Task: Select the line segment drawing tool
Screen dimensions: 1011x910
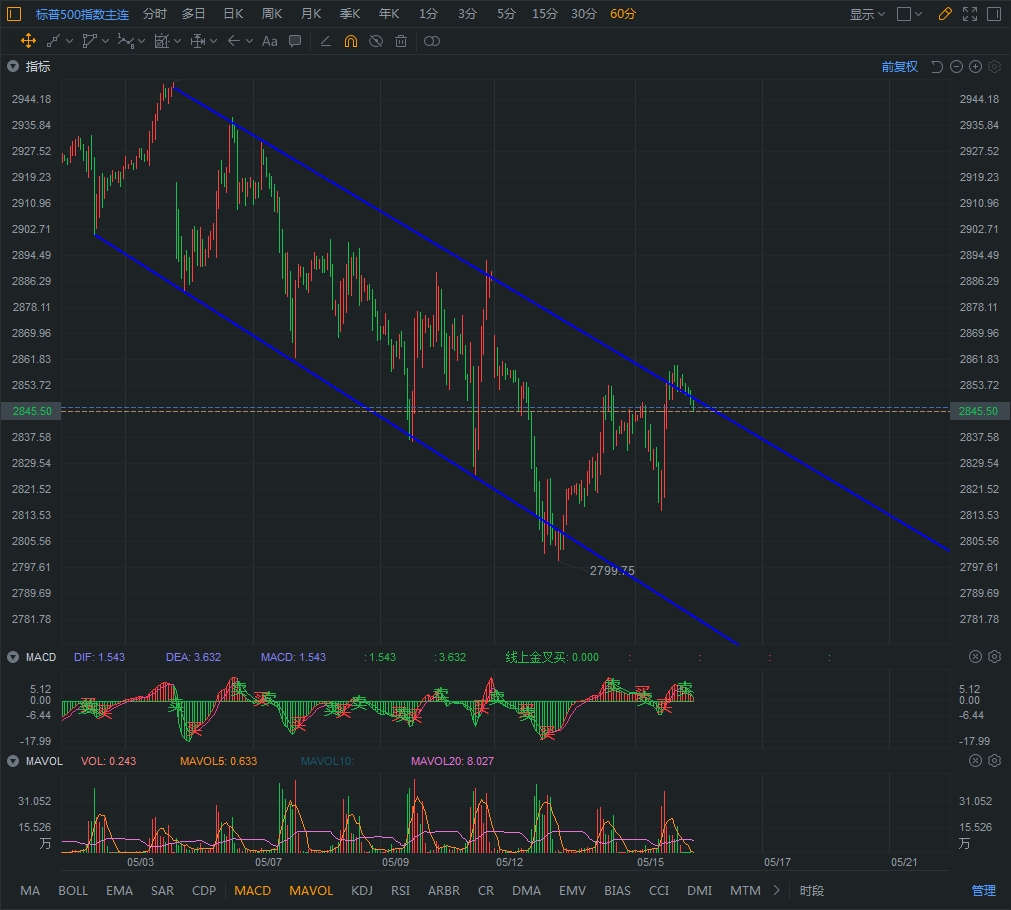Action: pos(54,41)
